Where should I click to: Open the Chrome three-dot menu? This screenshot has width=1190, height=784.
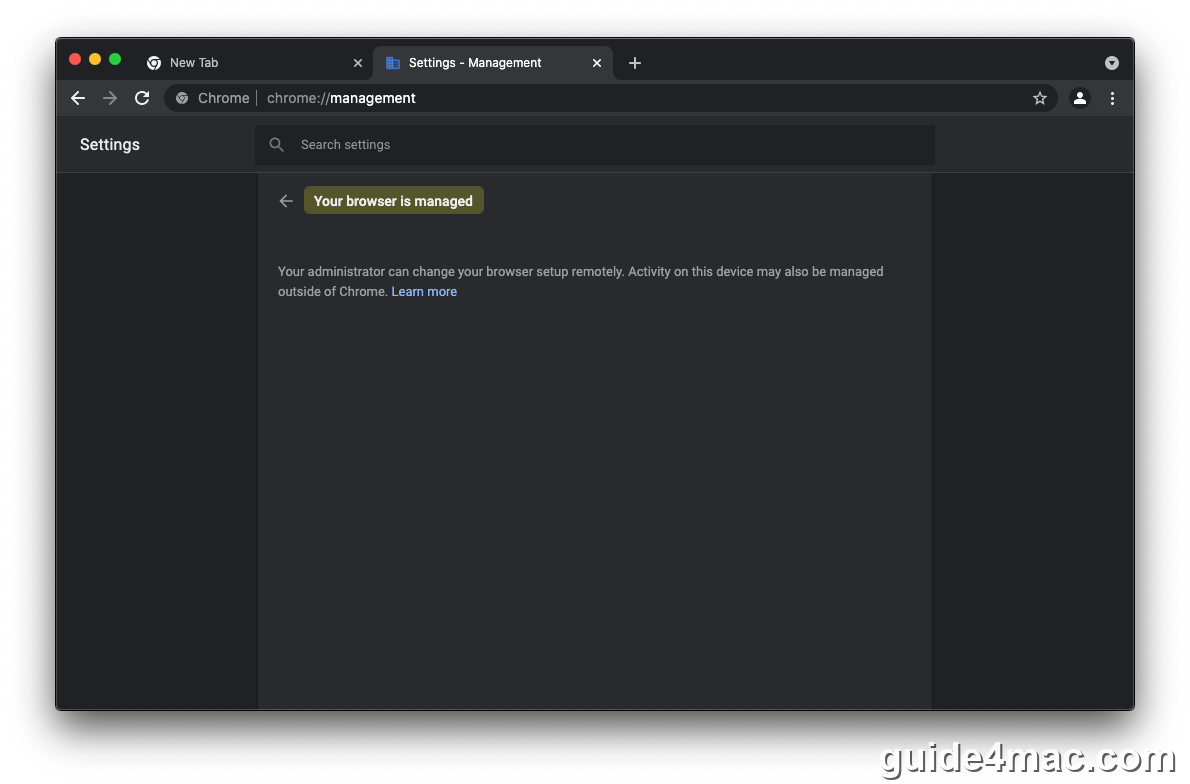tap(1112, 98)
